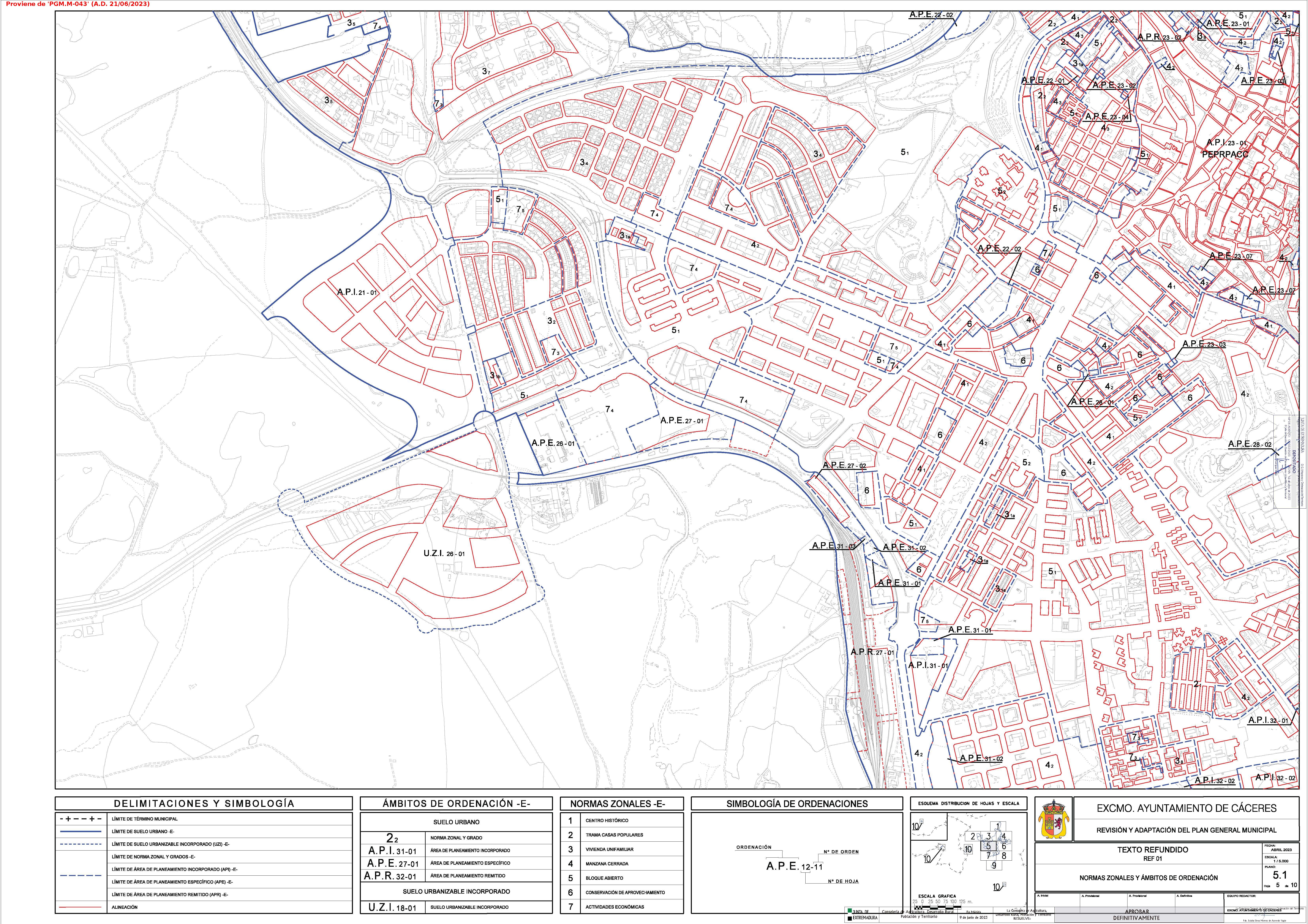1308x924 pixels.
Task: Click the 'Proviene de PGM.M-043' red header text
Action: [77, 4]
